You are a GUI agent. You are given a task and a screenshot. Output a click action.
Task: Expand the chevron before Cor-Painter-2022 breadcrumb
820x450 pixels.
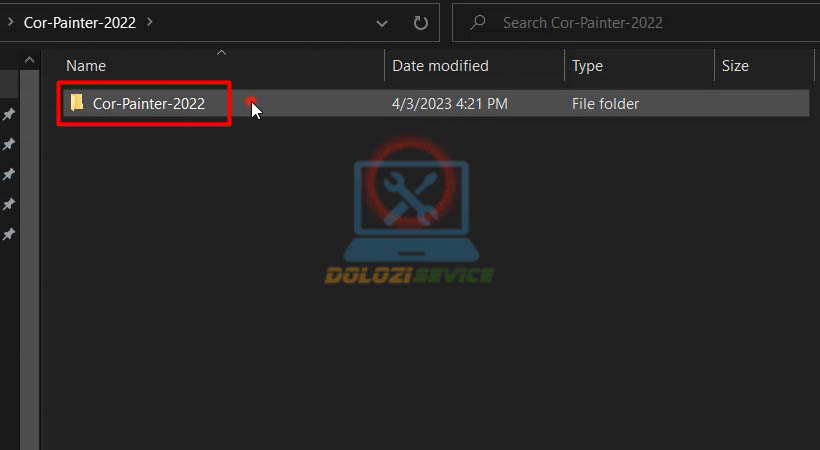click(9, 21)
